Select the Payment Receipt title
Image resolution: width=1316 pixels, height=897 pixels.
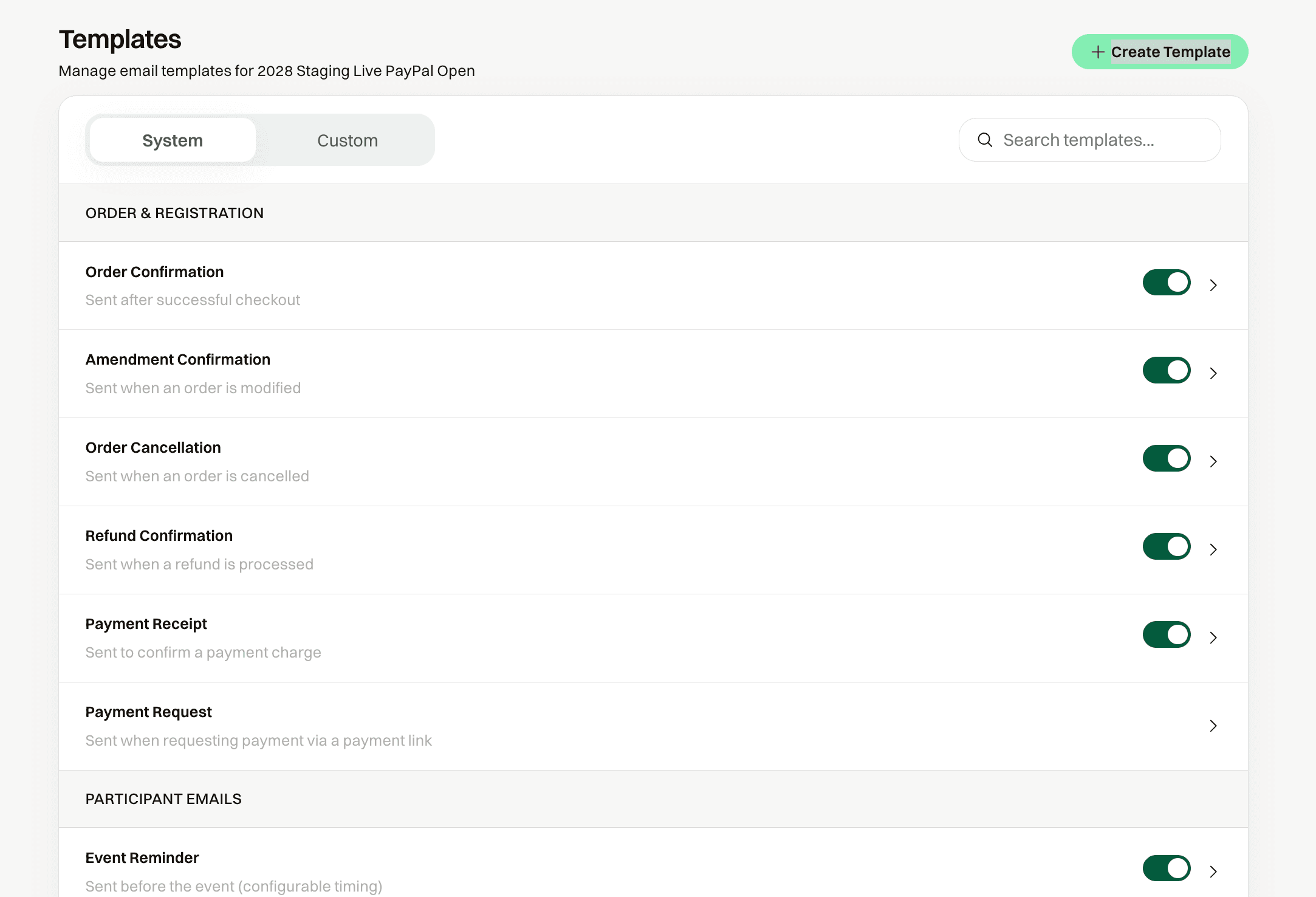[146, 624]
